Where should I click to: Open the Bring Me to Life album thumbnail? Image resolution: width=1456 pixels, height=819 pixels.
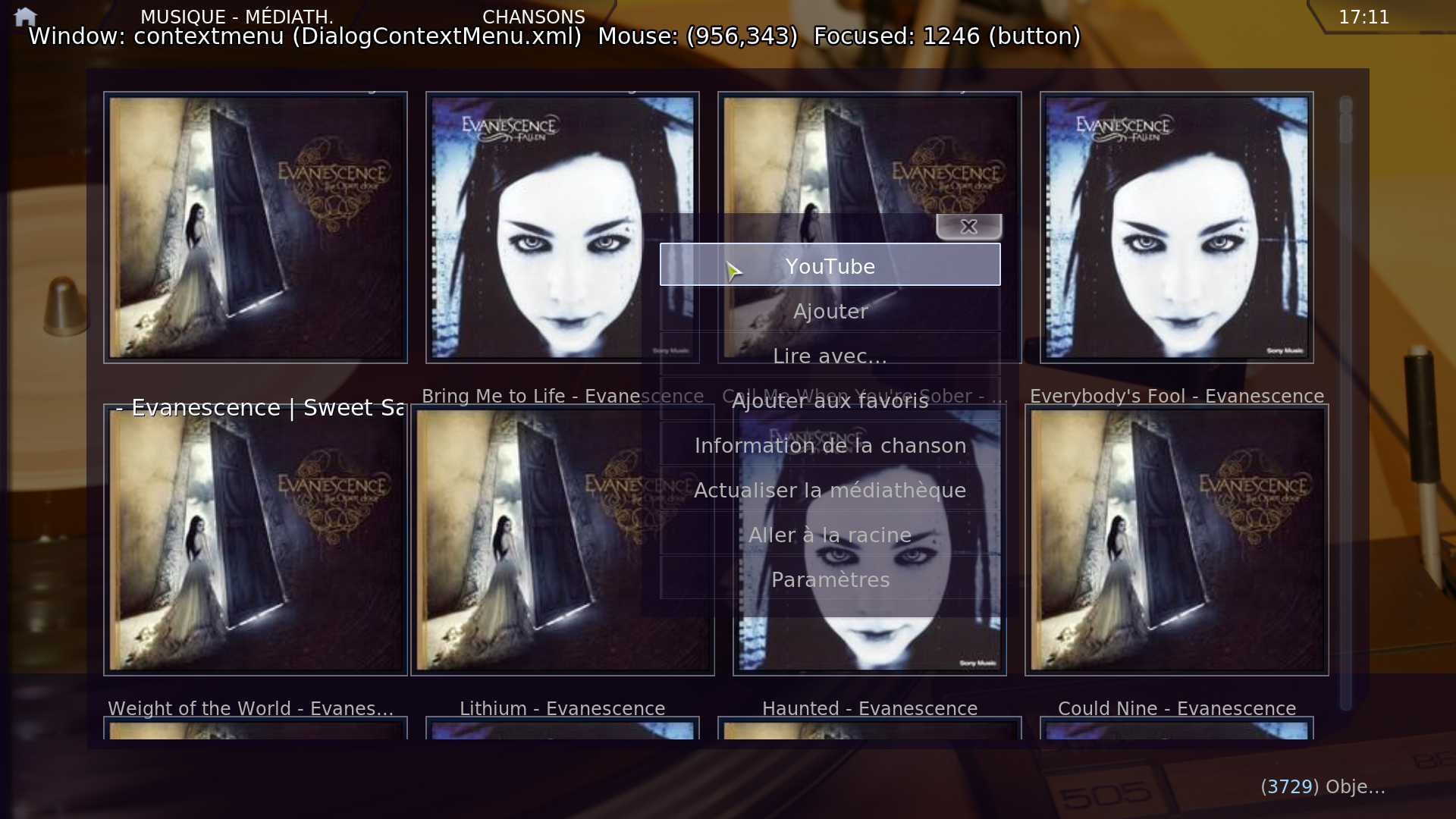pos(562,227)
